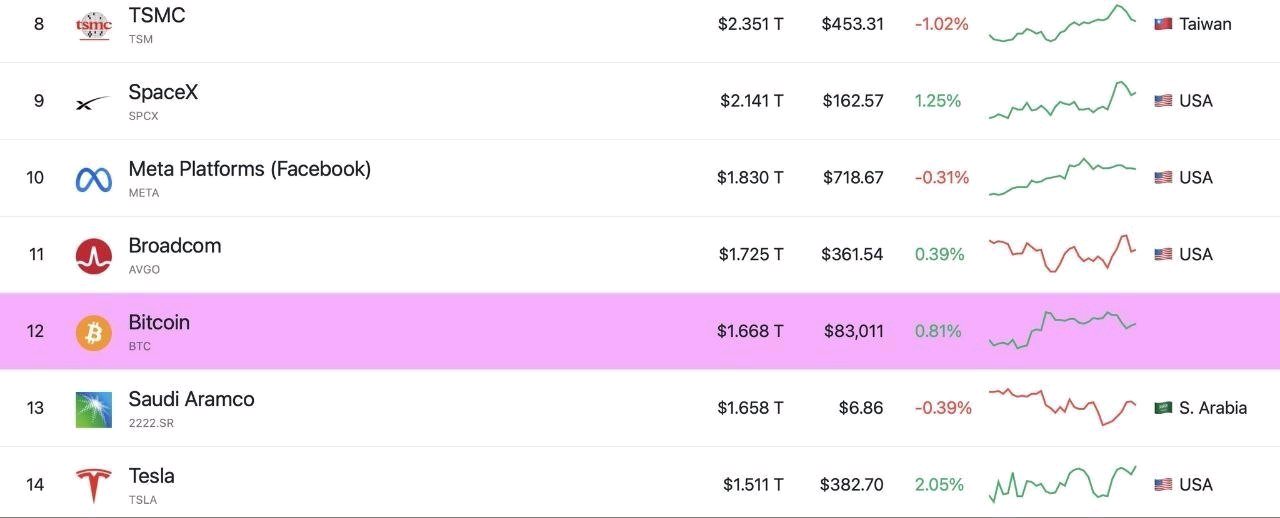This screenshot has width=1280, height=518.
Task: Click the Saudi Aramco logo
Action: pos(94,410)
